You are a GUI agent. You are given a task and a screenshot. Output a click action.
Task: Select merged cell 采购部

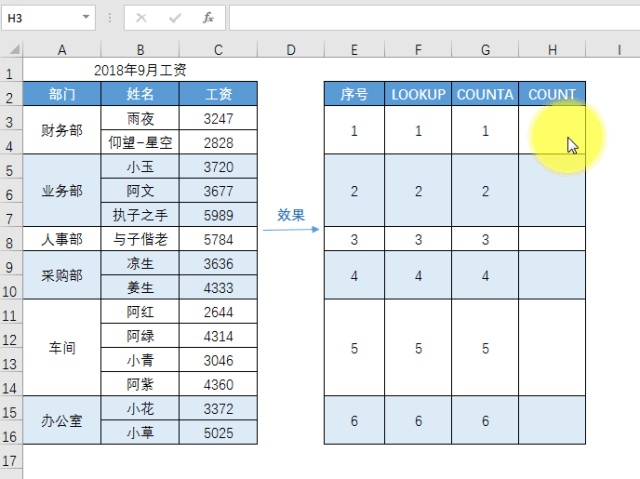tap(62, 275)
